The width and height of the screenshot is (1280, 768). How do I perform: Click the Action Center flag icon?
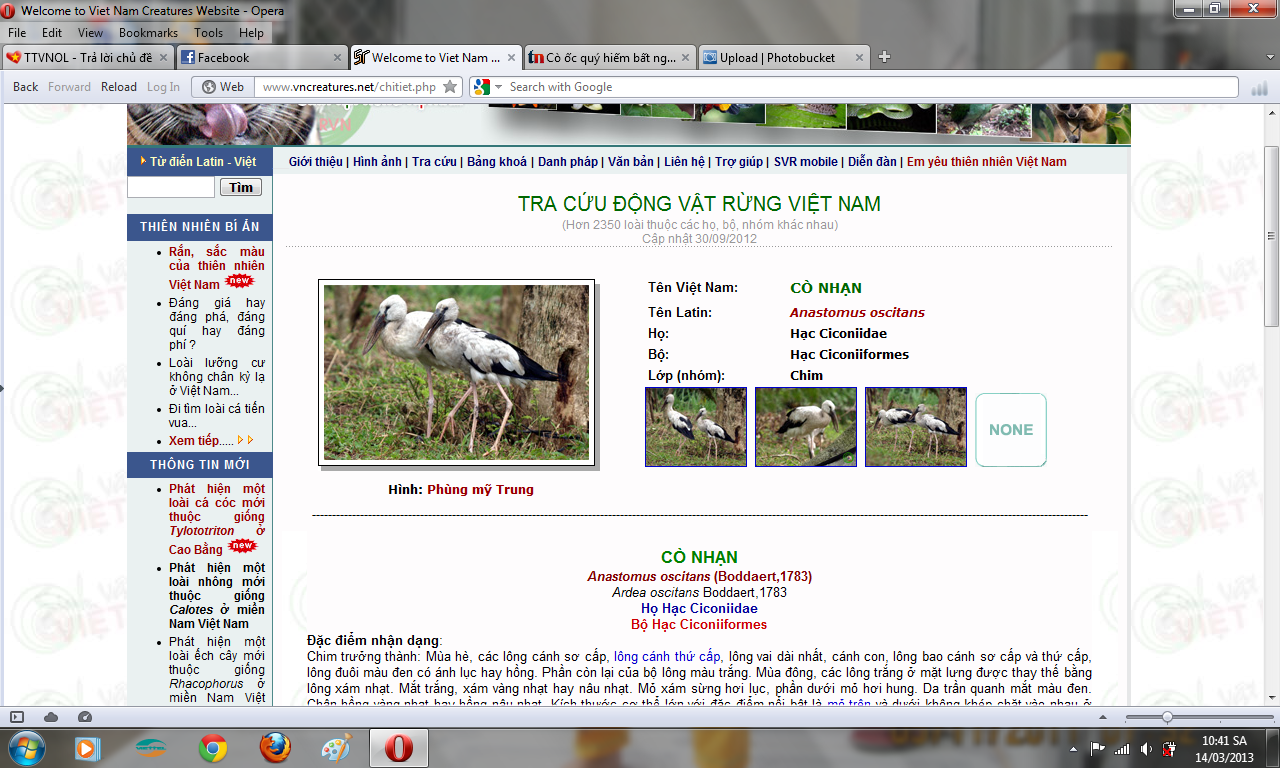(x=1098, y=748)
